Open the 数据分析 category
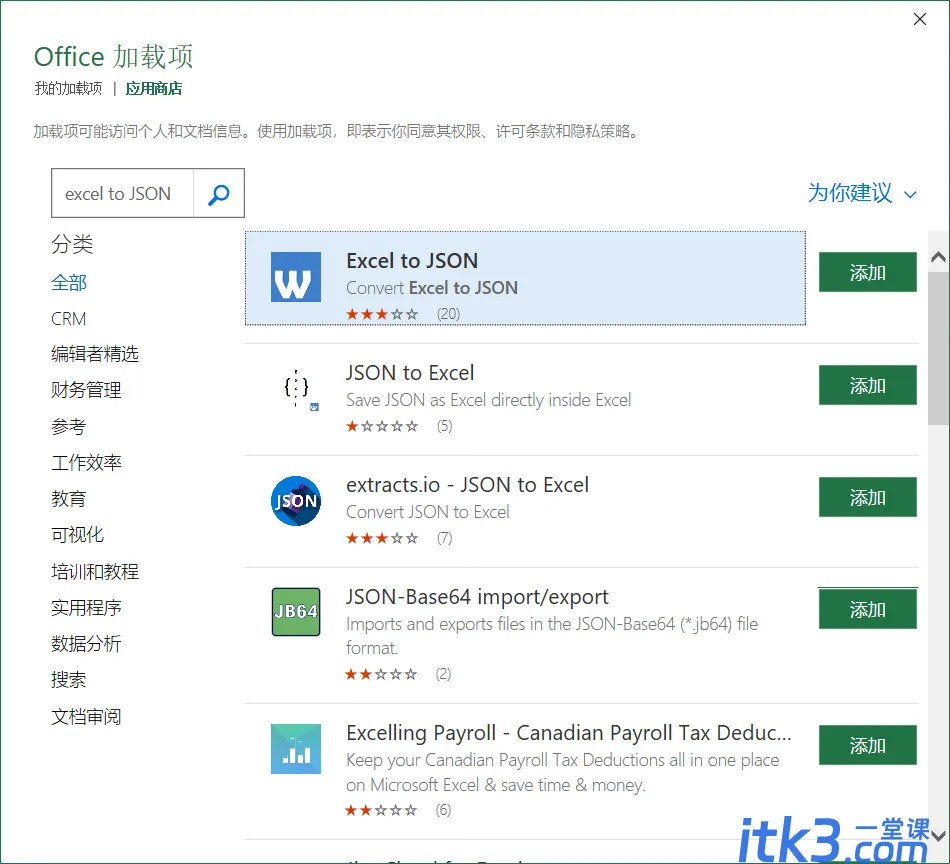The width and height of the screenshot is (950, 864). coord(86,643)
